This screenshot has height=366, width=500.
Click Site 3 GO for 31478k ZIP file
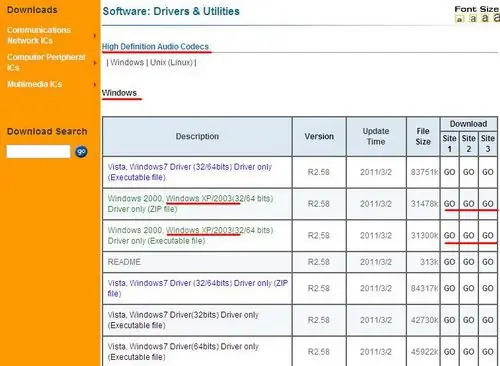pos(488,204)
